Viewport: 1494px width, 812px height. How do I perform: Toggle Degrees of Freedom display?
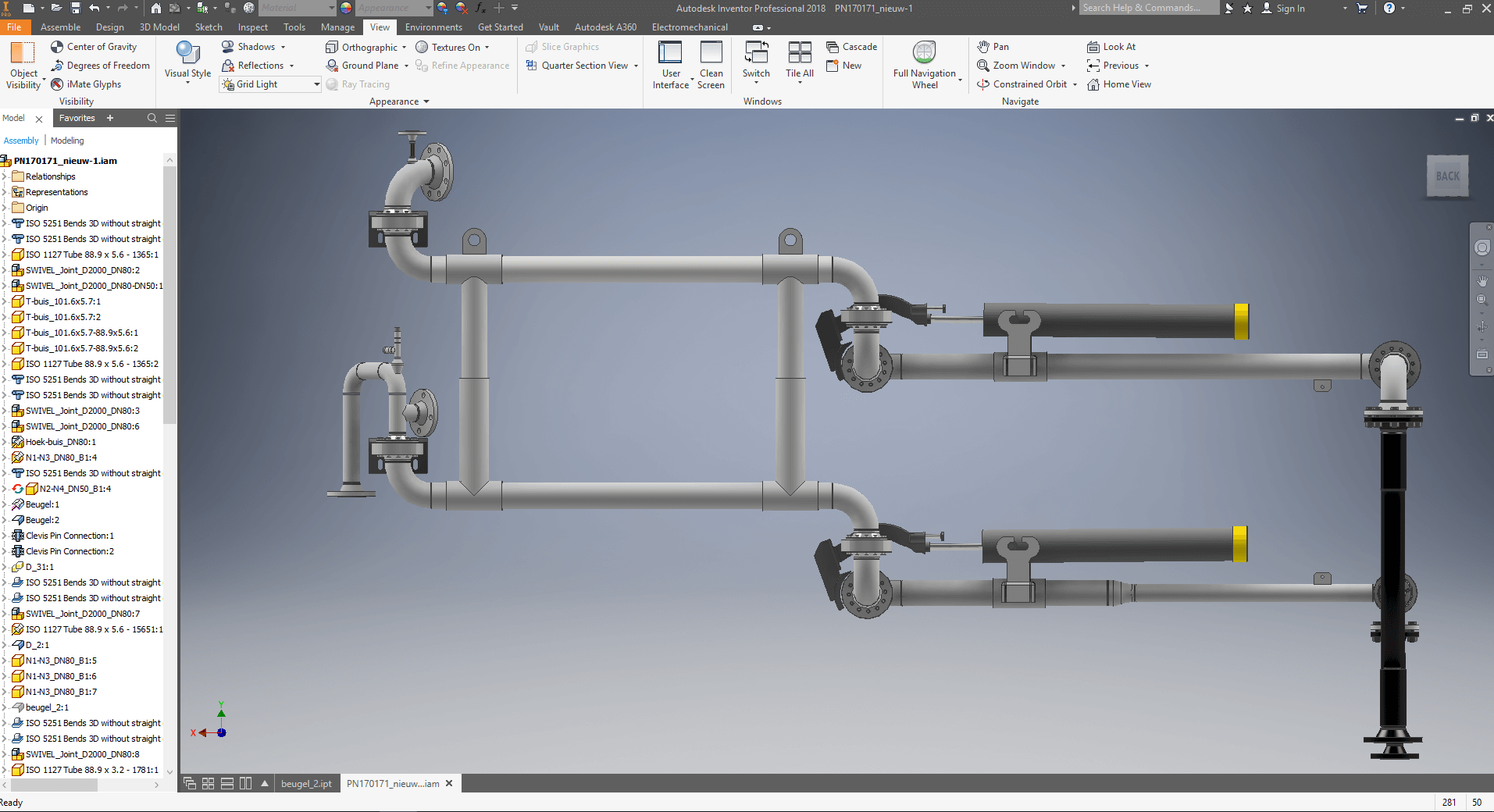pos(101,66)
